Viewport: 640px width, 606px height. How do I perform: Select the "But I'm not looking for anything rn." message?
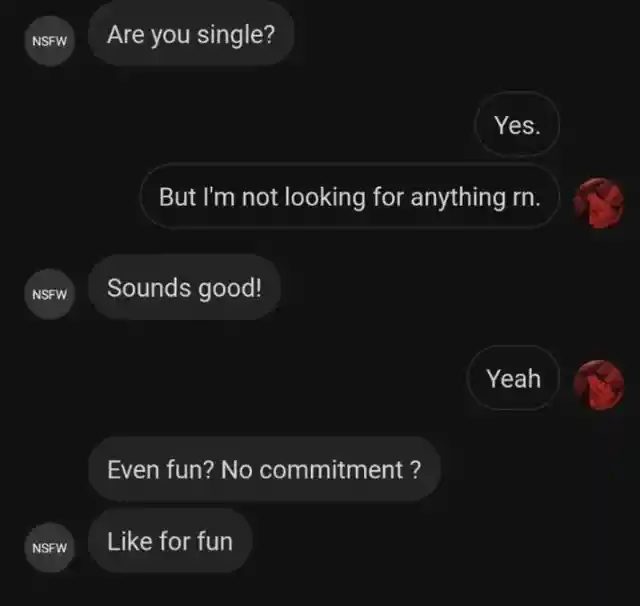tap(350, 196)
